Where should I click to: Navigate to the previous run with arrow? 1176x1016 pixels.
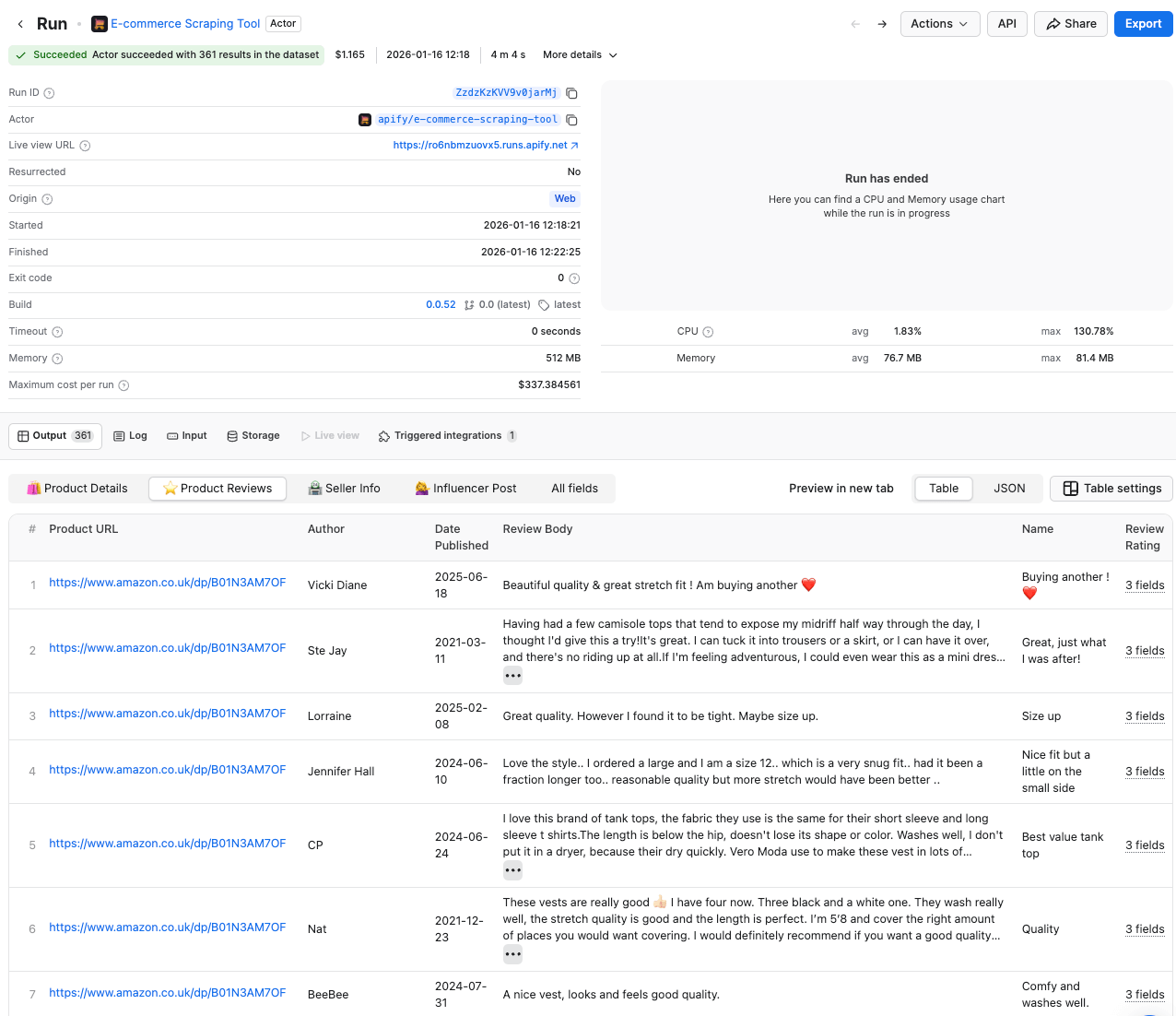pos(854,24)
